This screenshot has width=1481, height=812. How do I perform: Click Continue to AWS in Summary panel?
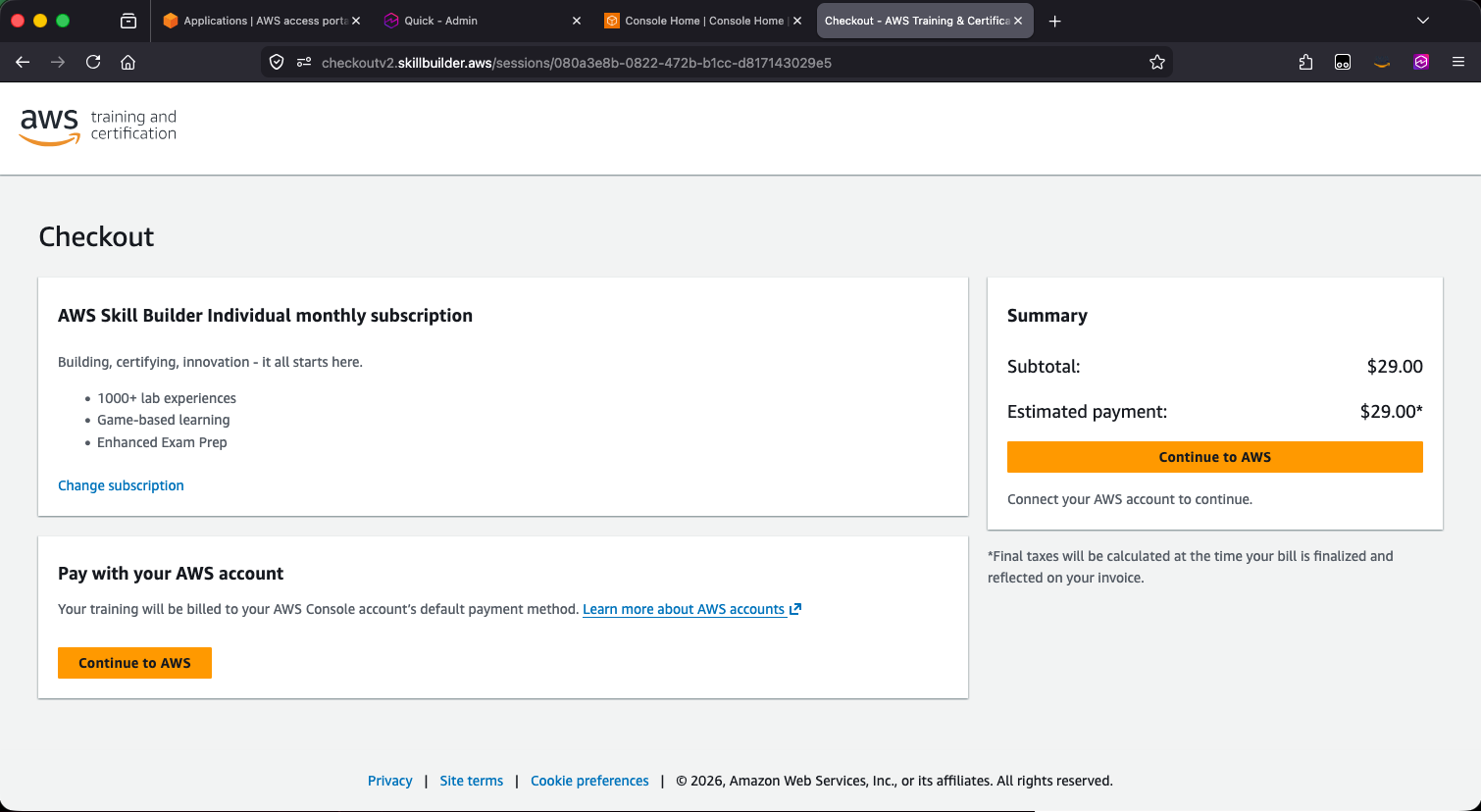point(1214,457)
